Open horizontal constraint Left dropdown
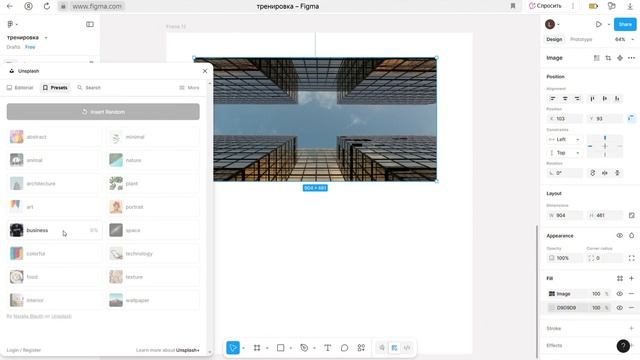 pos(565,140)
